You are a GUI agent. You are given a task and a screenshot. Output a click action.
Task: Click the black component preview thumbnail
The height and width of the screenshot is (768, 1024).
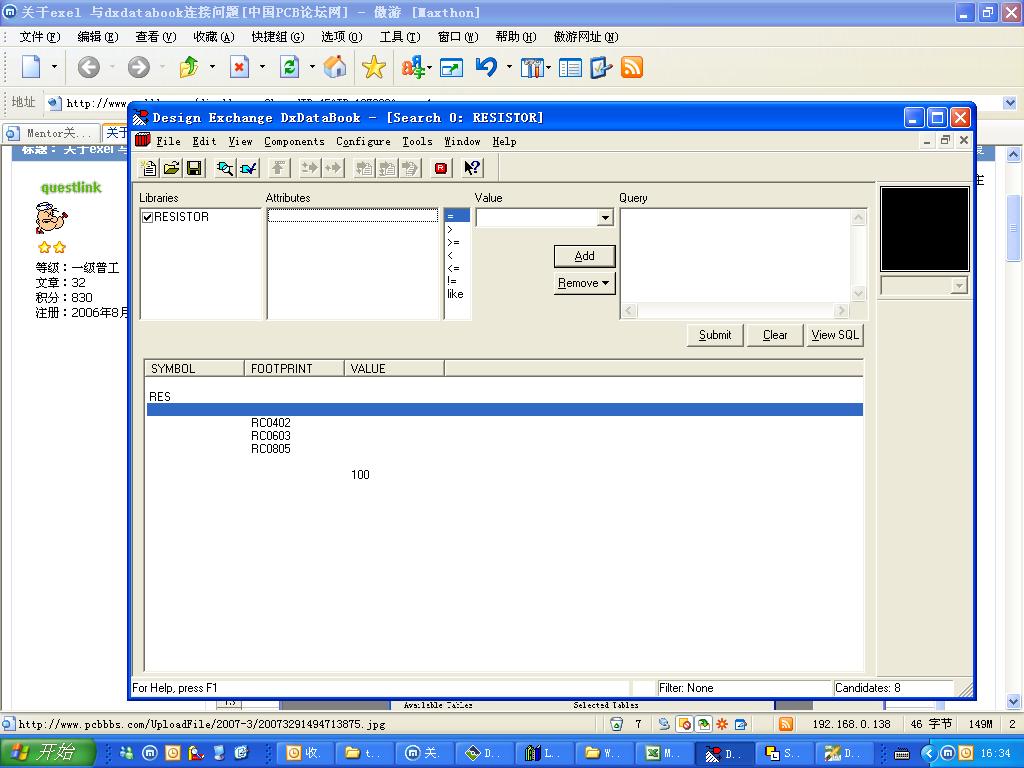(924, 229)
